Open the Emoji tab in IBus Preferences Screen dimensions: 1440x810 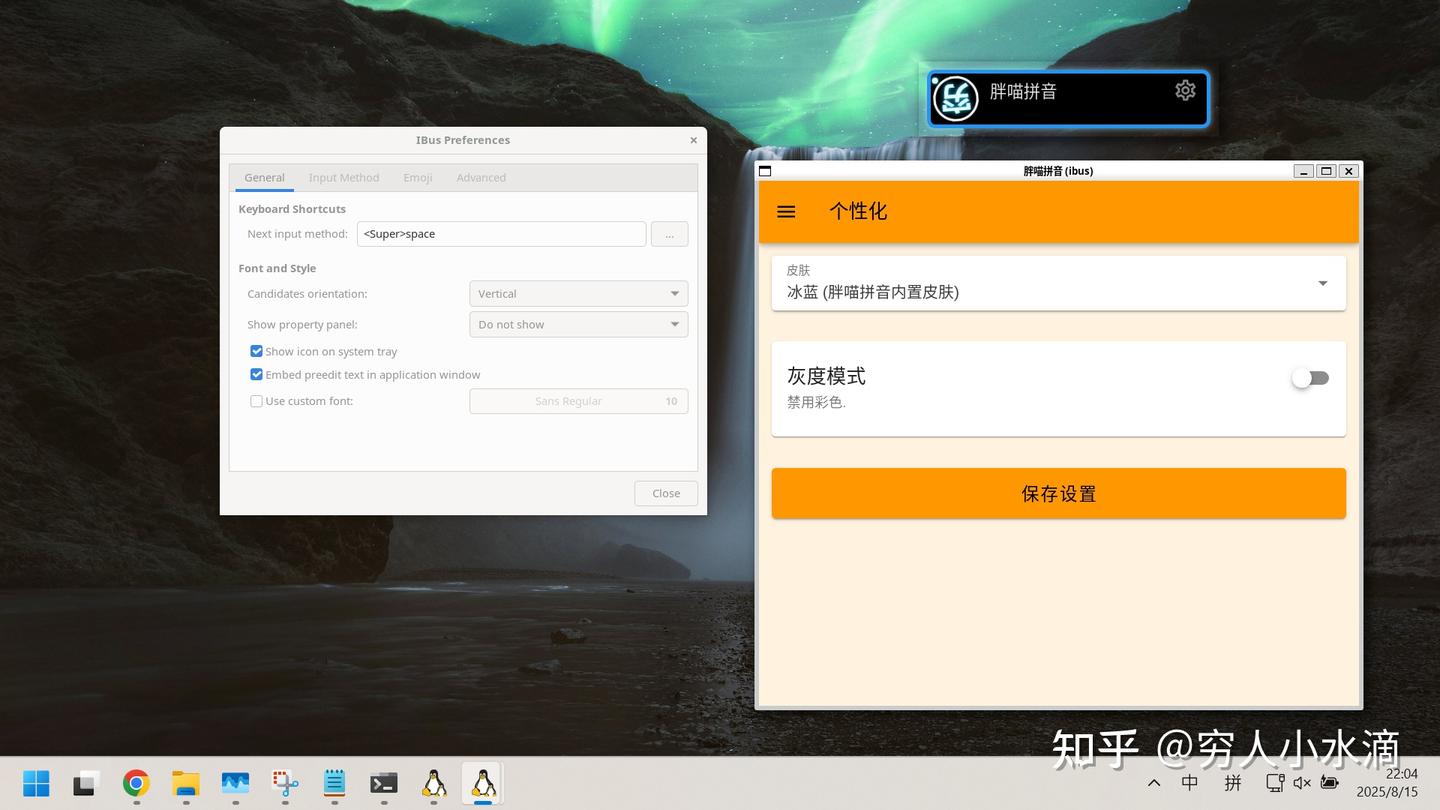click(x=417, y=177)
